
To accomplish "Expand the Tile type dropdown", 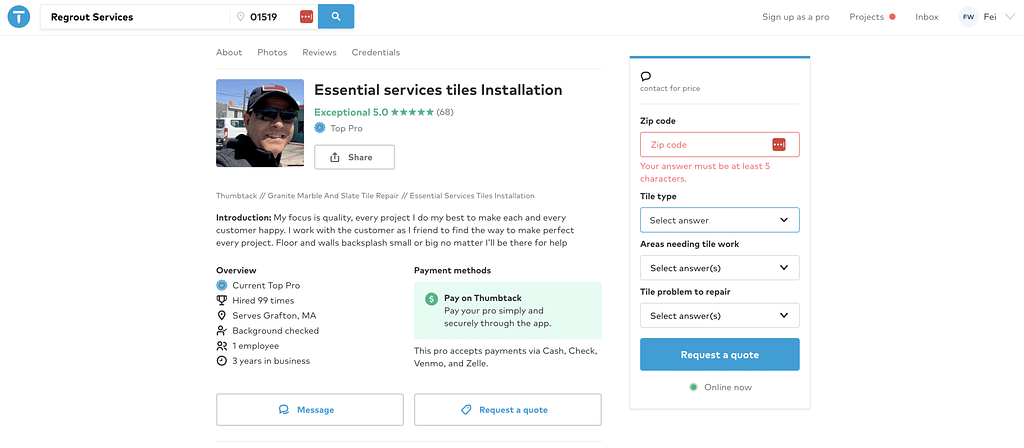I will [719, 220].
